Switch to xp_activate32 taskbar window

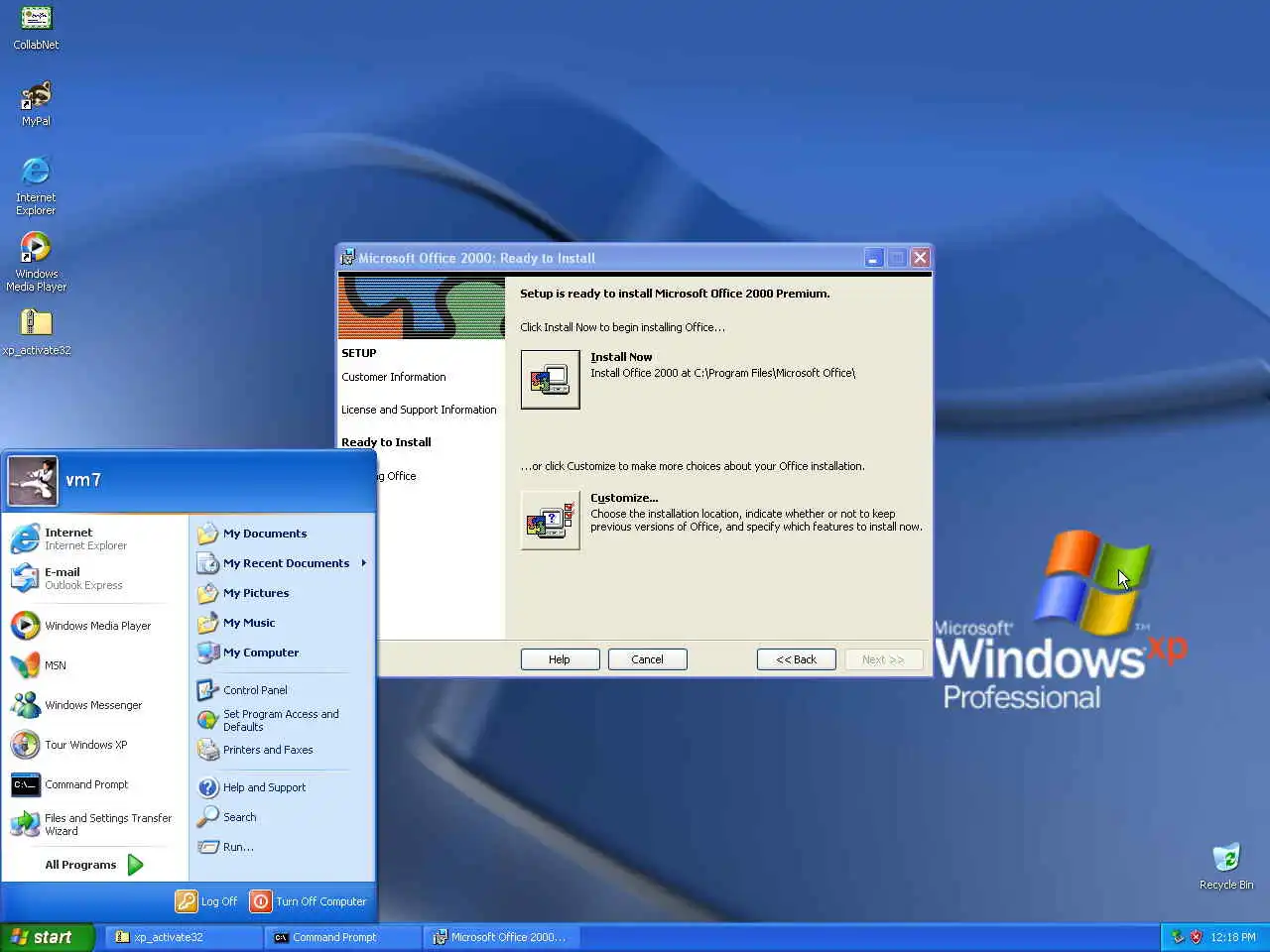click(184, 937)
